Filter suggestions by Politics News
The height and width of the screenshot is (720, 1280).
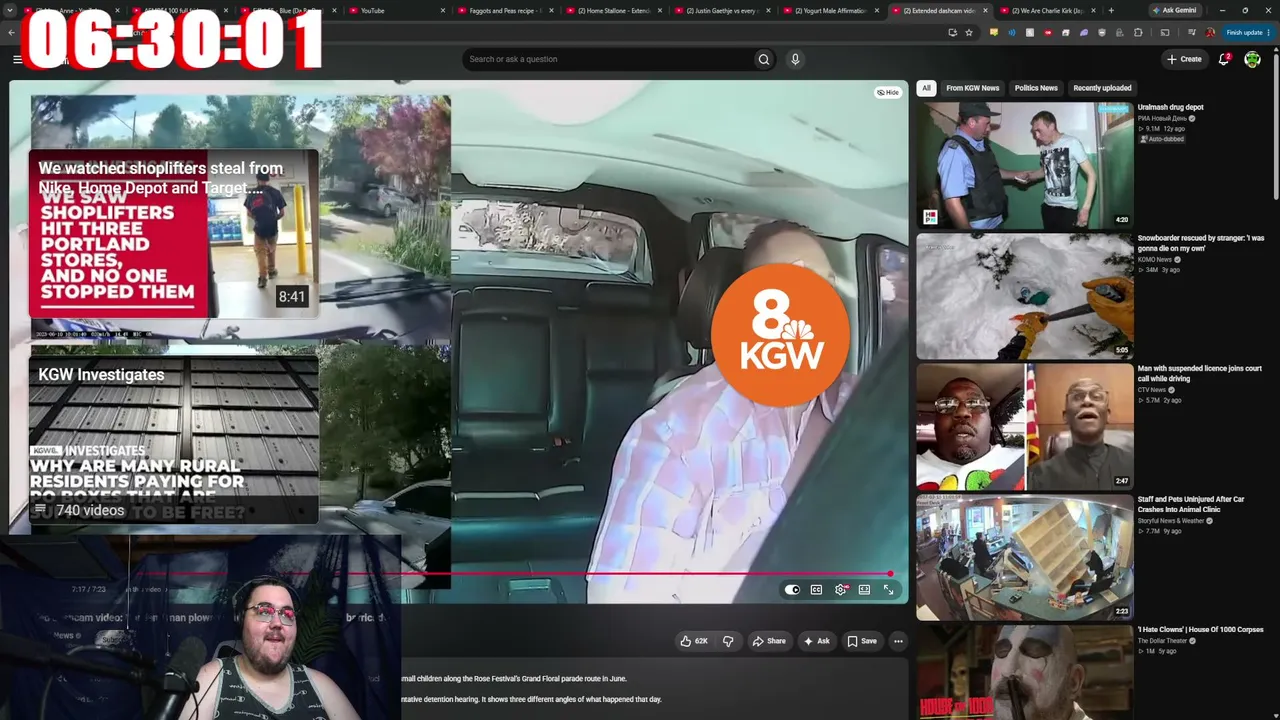click(x=1036, y=88)
